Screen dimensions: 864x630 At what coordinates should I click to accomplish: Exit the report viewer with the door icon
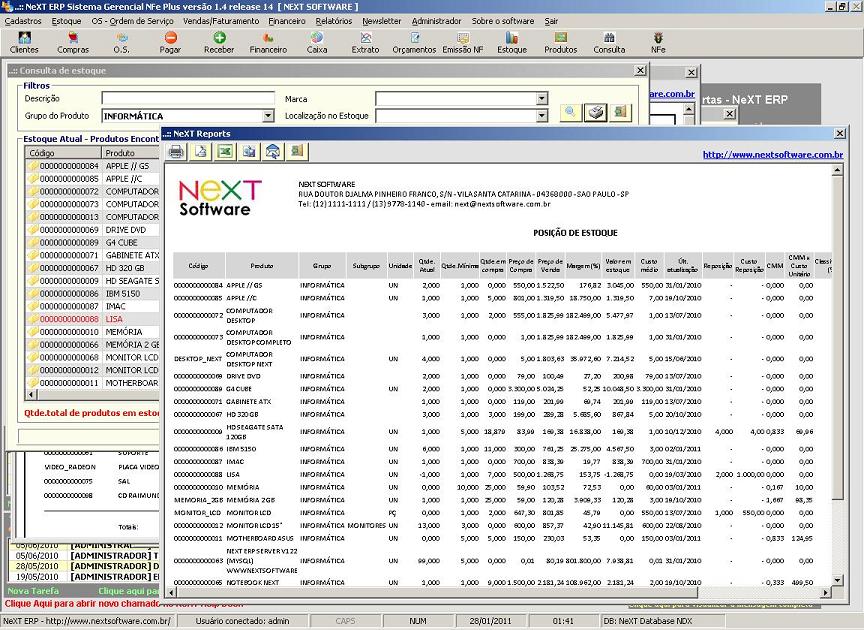point(296,151)
